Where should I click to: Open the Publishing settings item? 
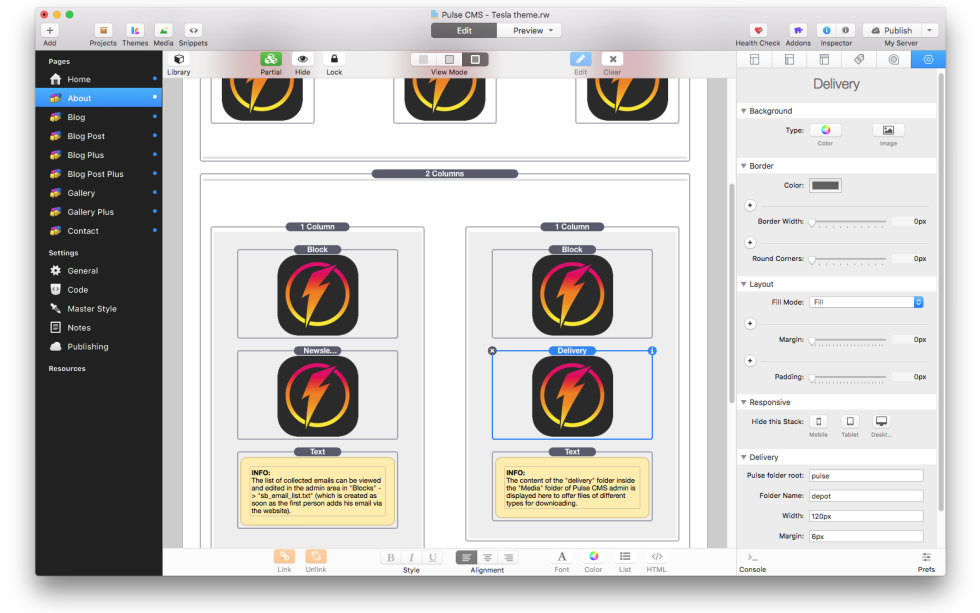click(99, 346)
